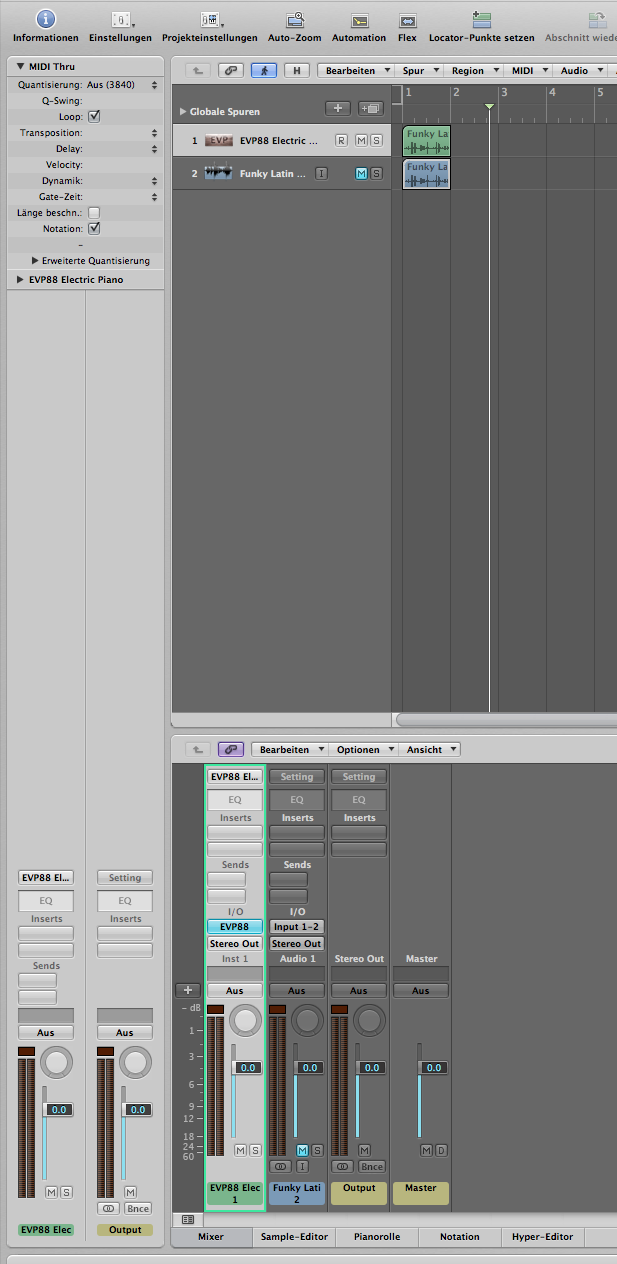Click the Automation toolbar icon

click(x=359, y=20)
